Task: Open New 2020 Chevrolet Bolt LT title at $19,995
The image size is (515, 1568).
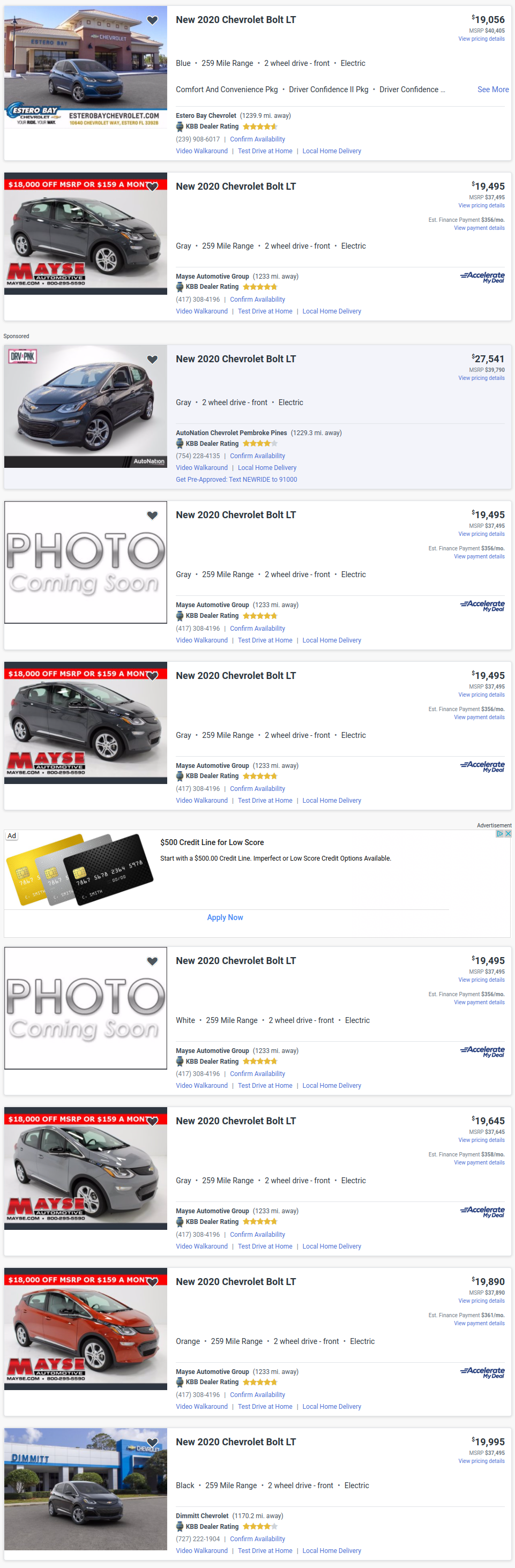Action: 236,1442
